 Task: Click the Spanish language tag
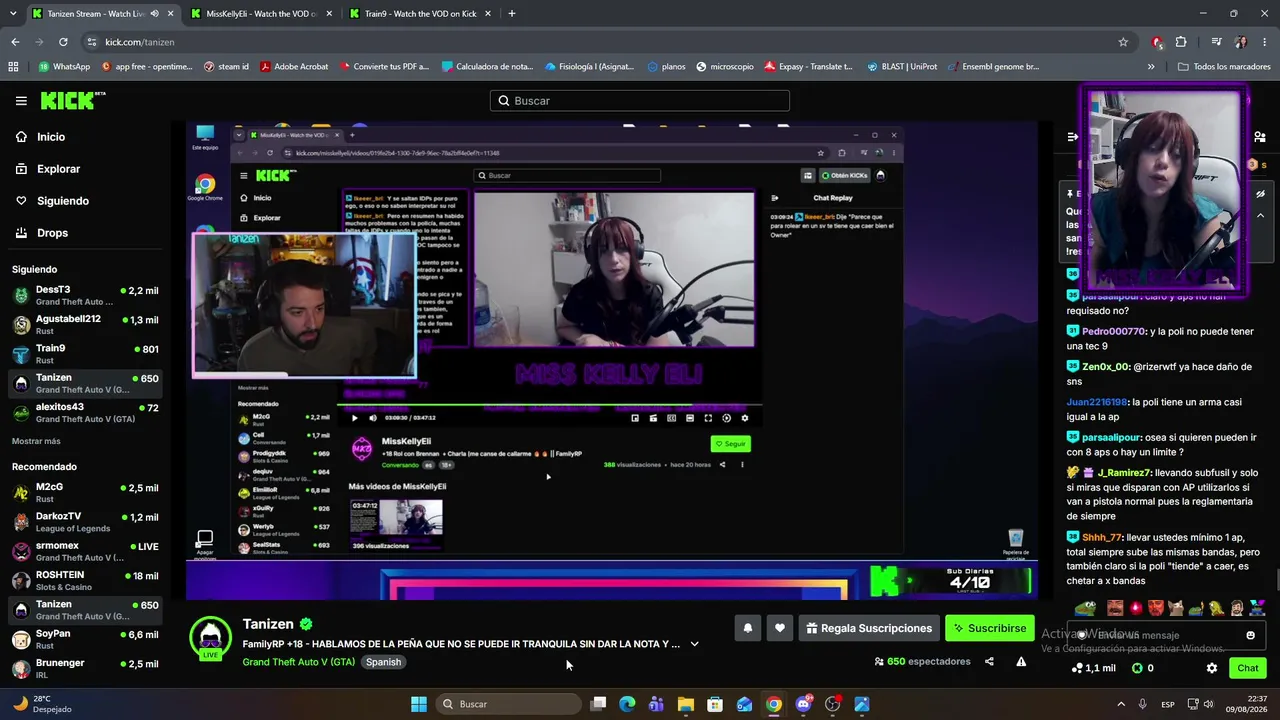coord(383,662)
